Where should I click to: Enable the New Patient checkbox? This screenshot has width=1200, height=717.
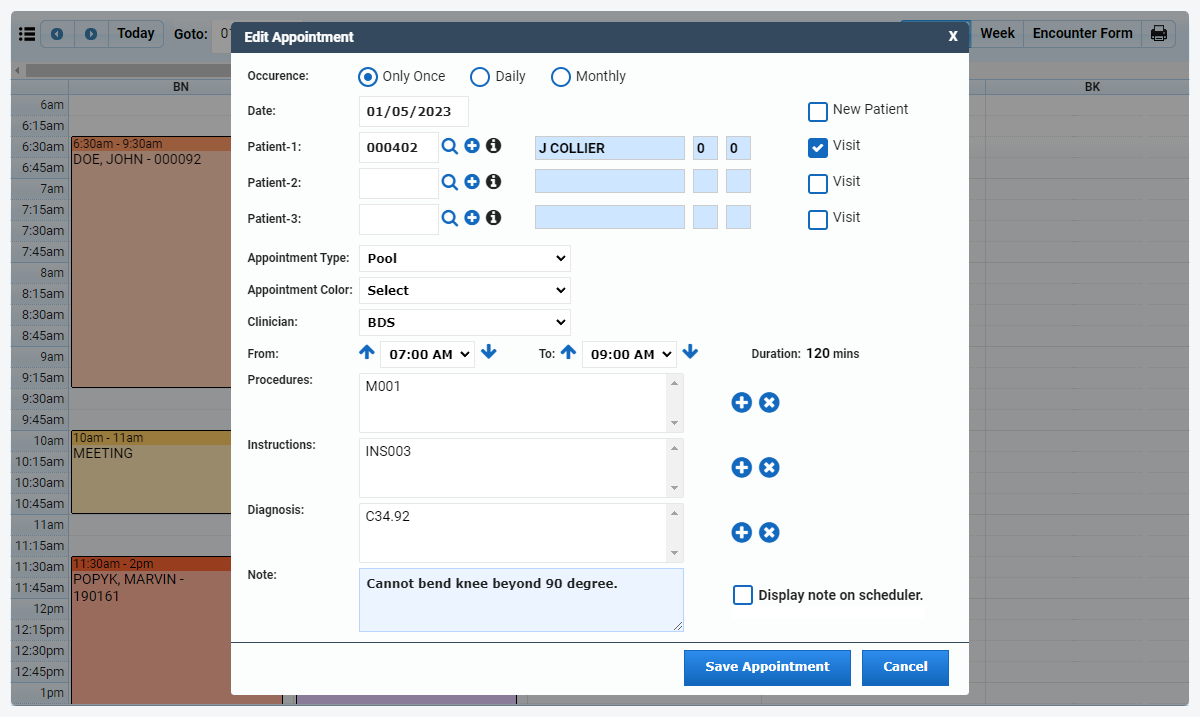point(817,111)
